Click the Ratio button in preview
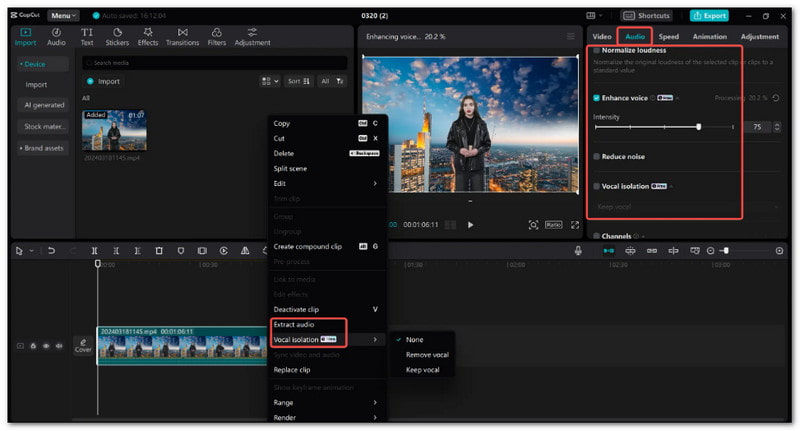800x431 pixels. (x=554, y=225)
